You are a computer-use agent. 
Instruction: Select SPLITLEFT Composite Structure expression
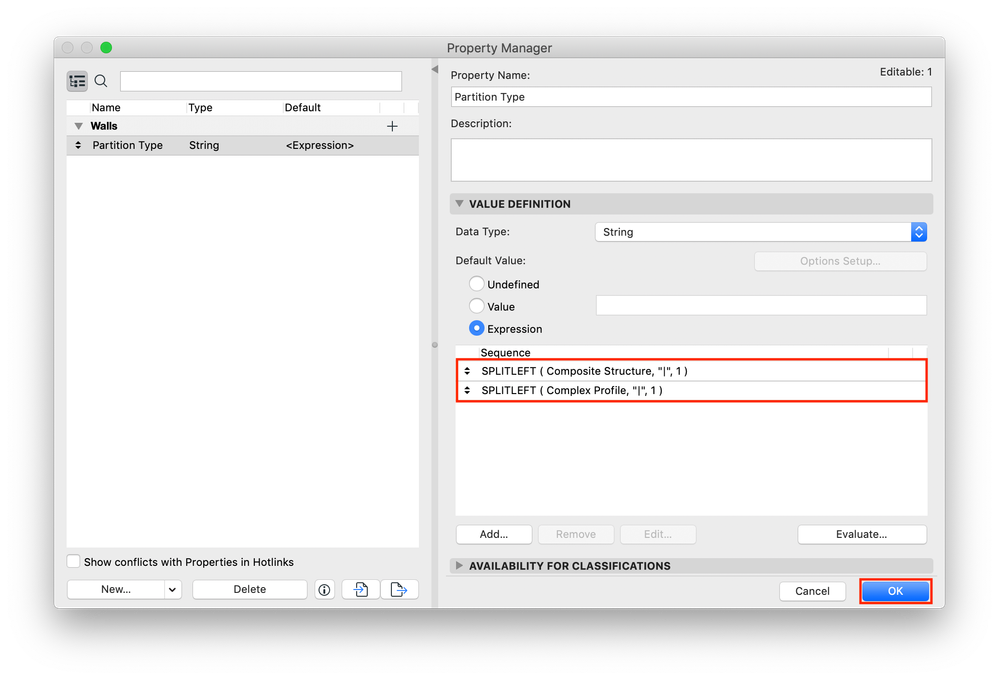691,371
